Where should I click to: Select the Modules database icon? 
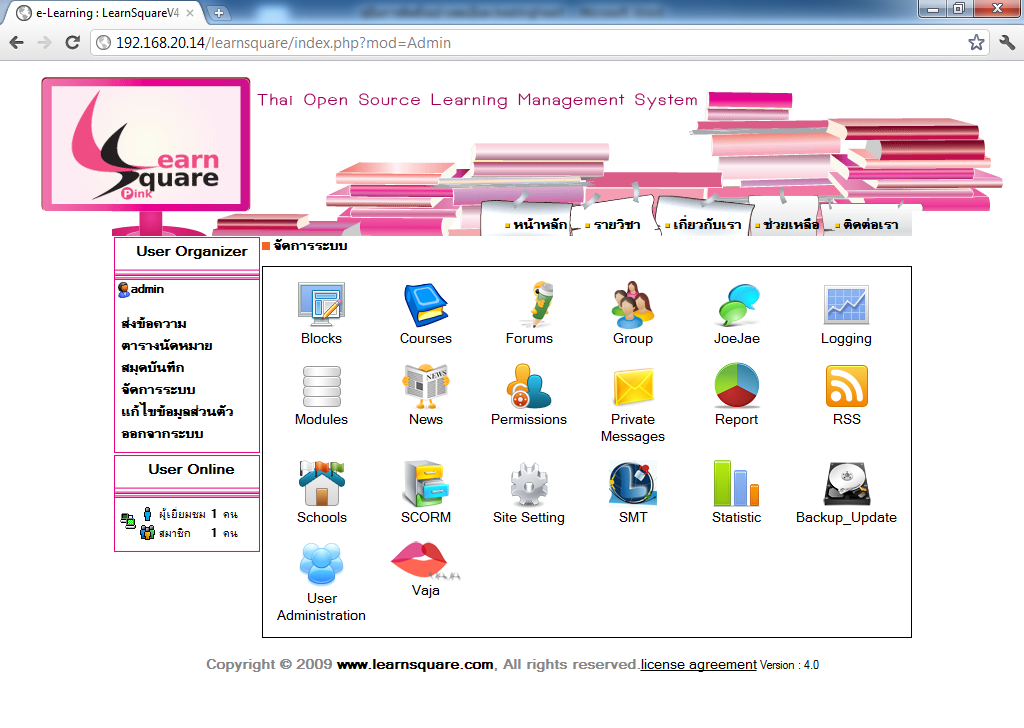pyautogui.click(x=321, y=386)
